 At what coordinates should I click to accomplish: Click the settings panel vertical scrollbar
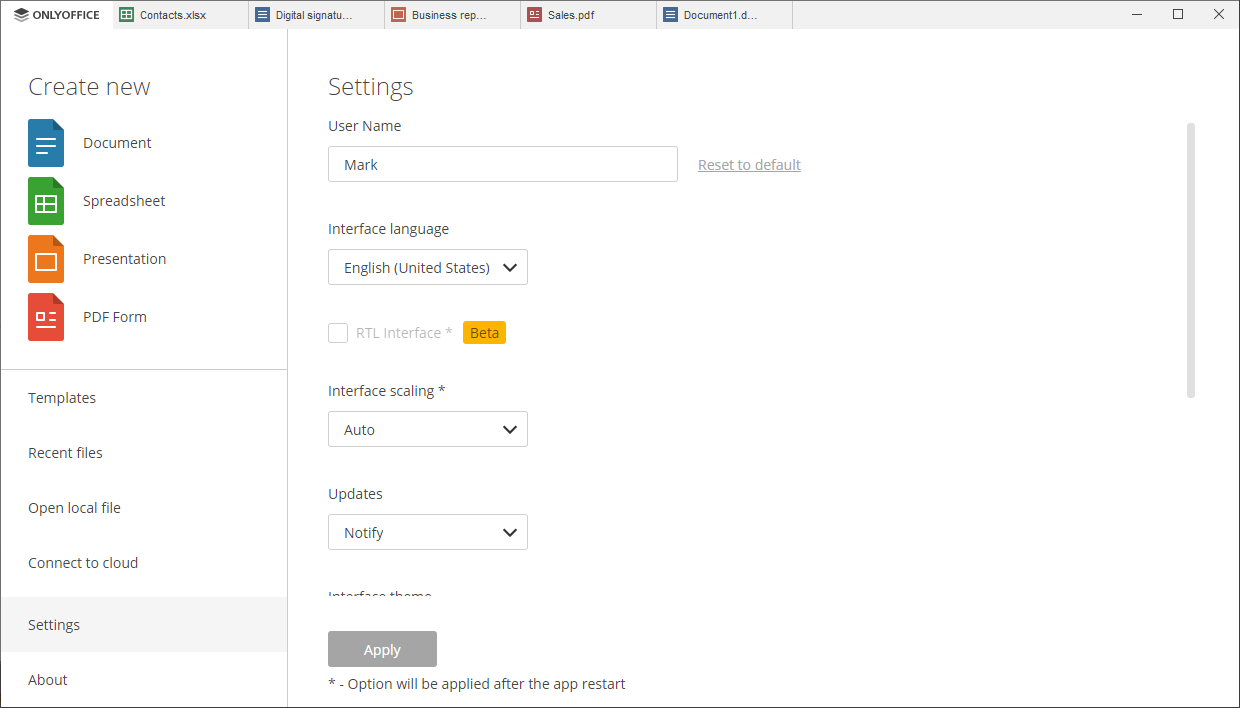click(x=1190, y=260)
